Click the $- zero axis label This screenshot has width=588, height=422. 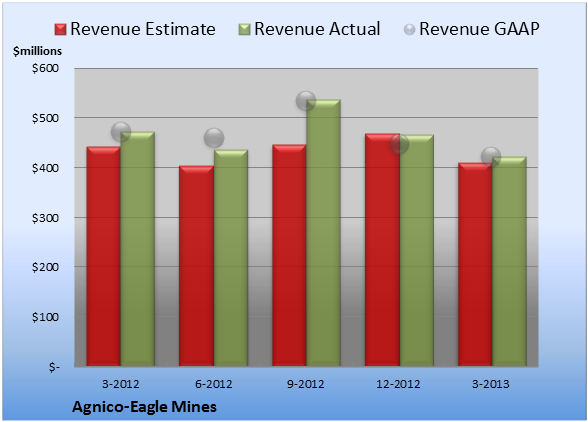54,367
